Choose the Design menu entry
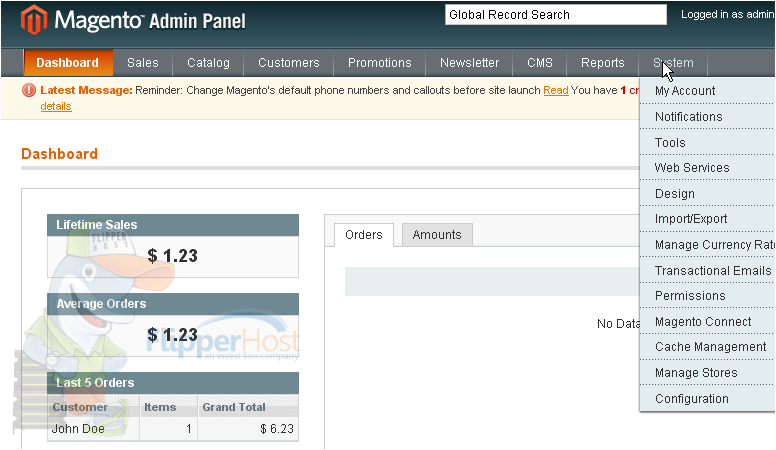Image resolution: width=776 pixels, height=450 pixels. 707,194
